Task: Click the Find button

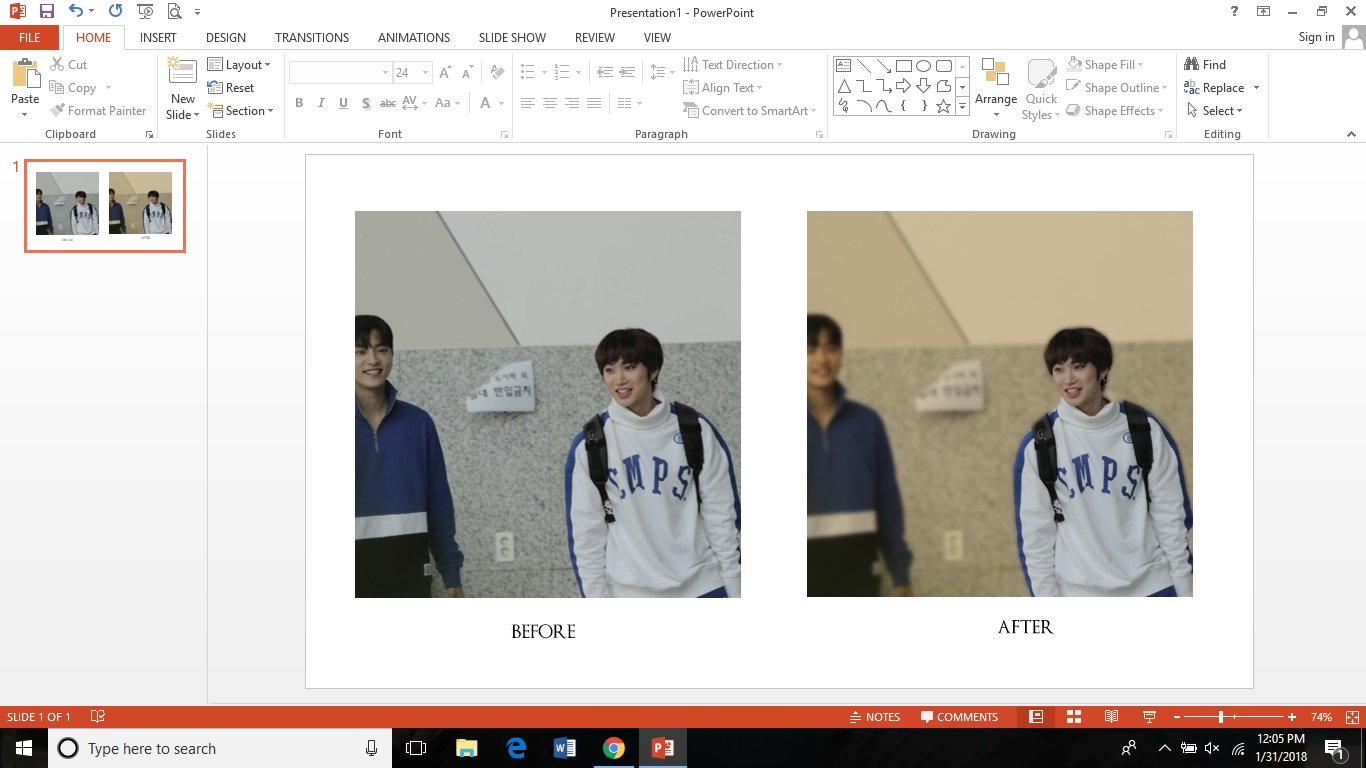Action: click(x=1205, y=65)
